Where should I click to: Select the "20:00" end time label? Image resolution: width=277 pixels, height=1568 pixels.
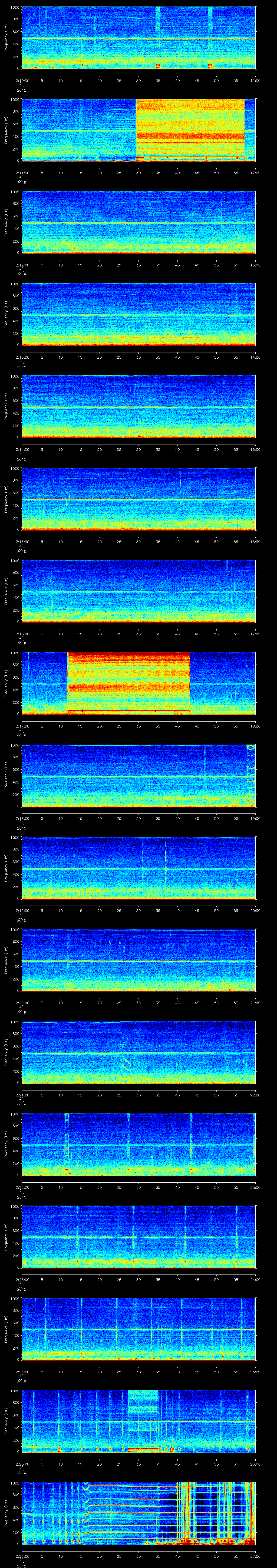coord(256,910)
